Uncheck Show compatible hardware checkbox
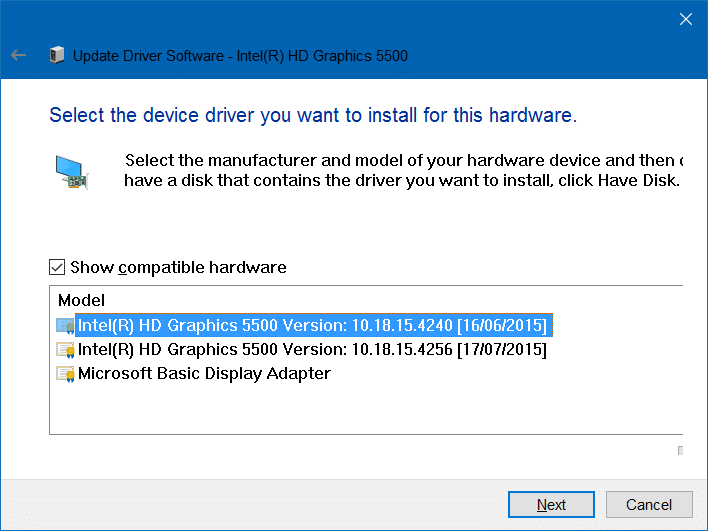Screen dimensions: 708x531 point(57,267)
